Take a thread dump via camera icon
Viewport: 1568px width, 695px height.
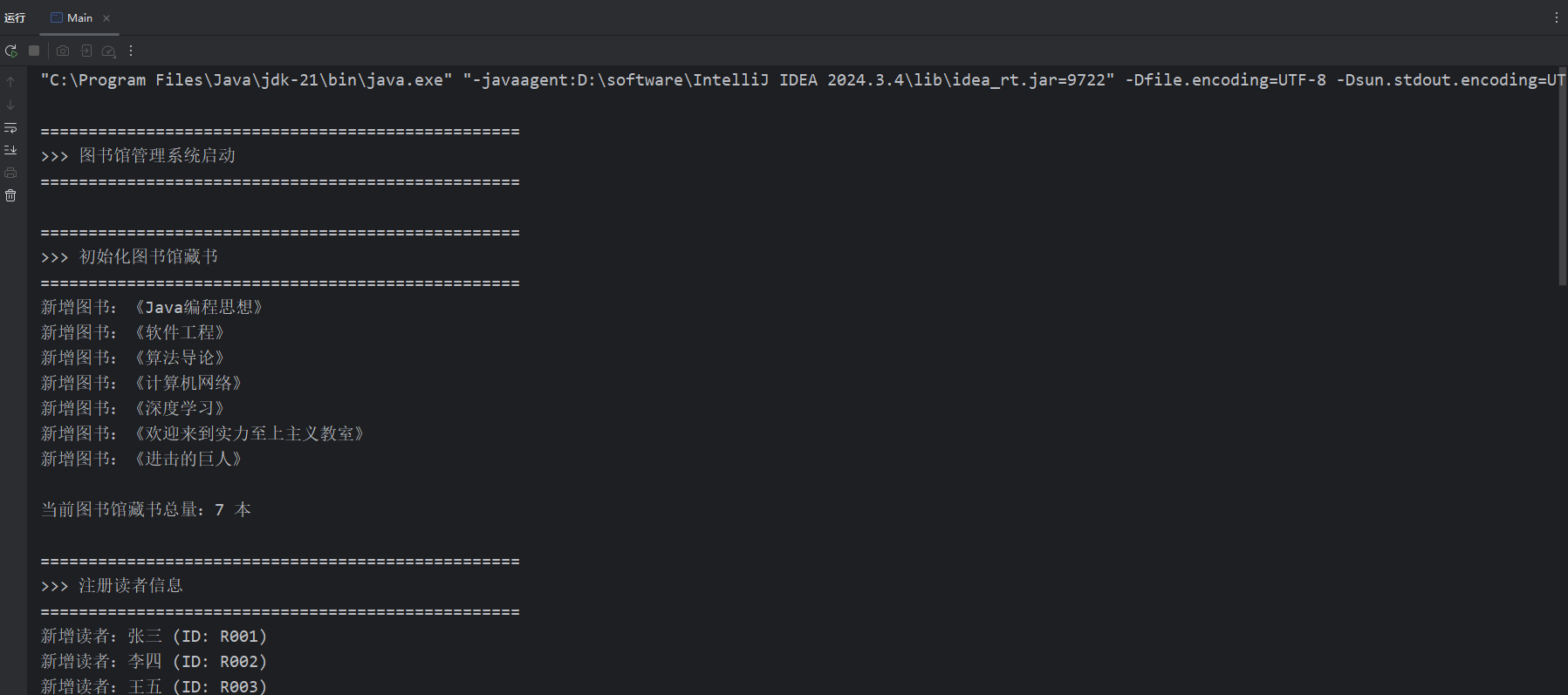63,51
